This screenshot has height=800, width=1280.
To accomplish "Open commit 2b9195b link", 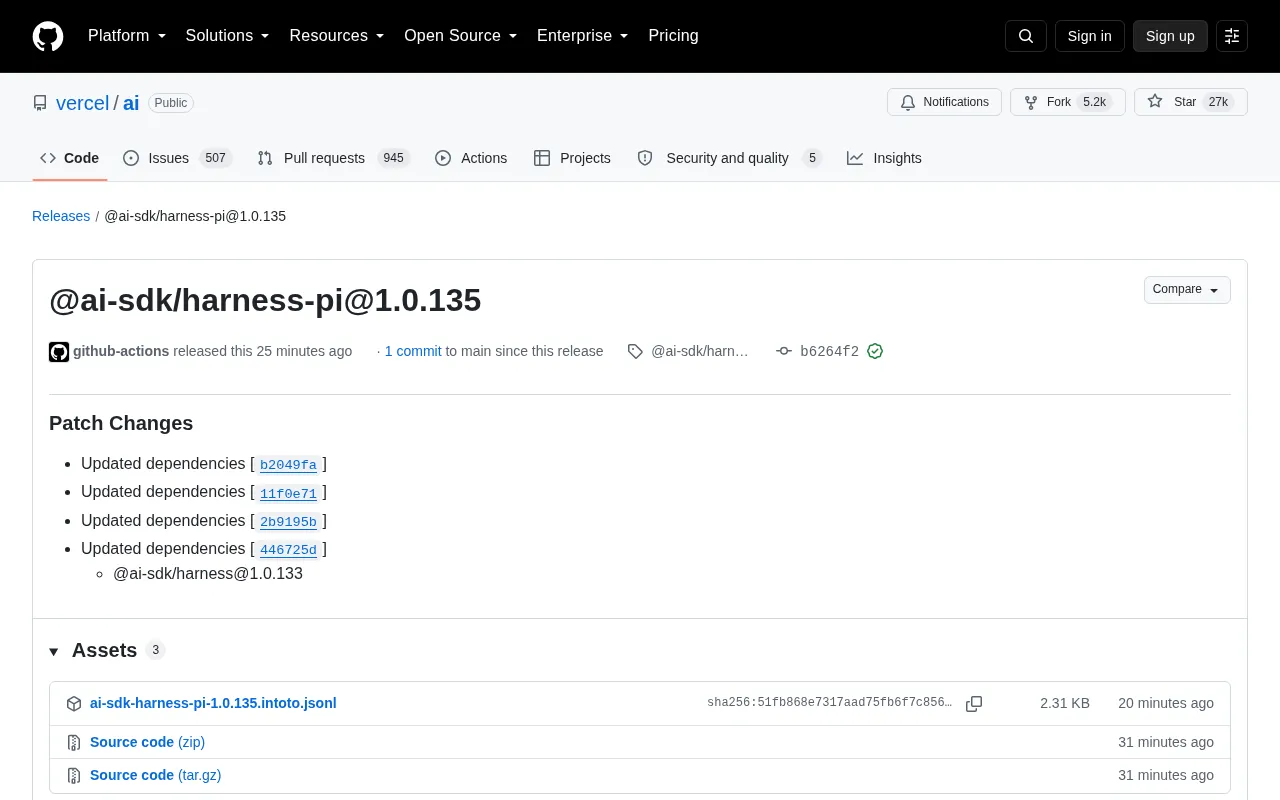I will (288, 522).
